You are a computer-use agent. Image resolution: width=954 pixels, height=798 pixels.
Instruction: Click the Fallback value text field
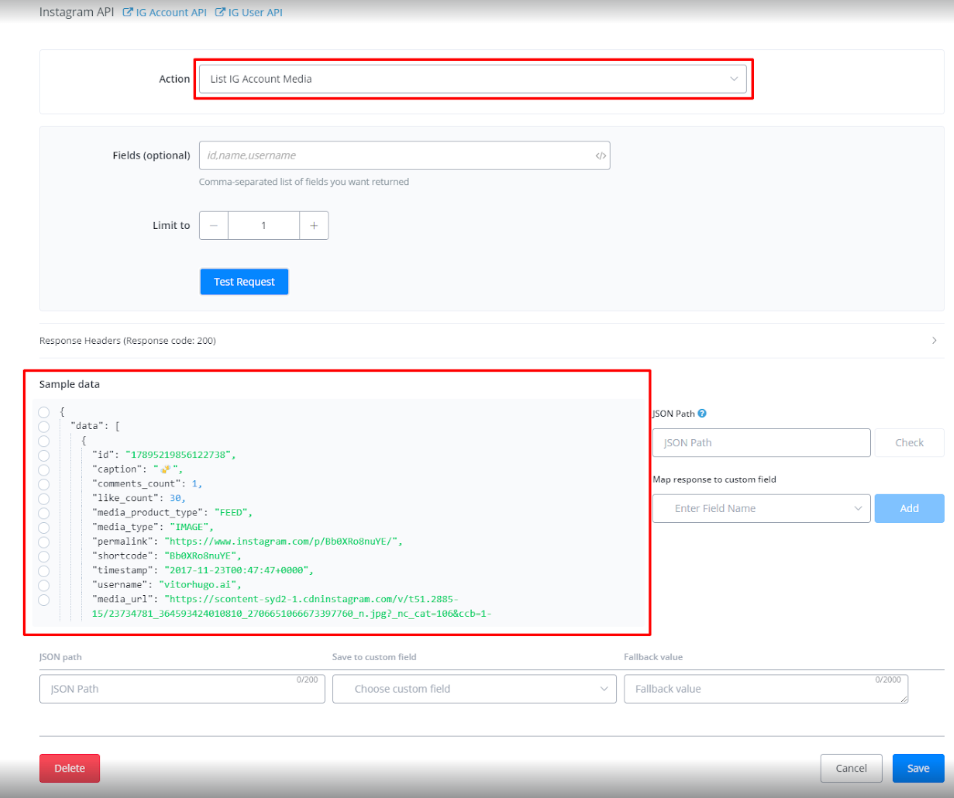(765, 689)
